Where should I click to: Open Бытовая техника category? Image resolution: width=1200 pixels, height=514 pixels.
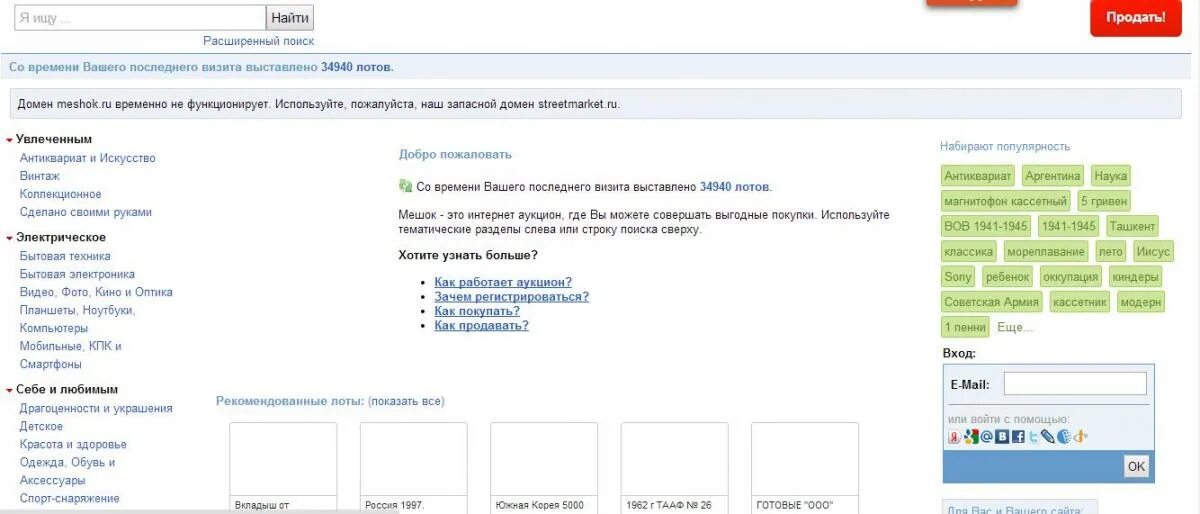[65, 256]
